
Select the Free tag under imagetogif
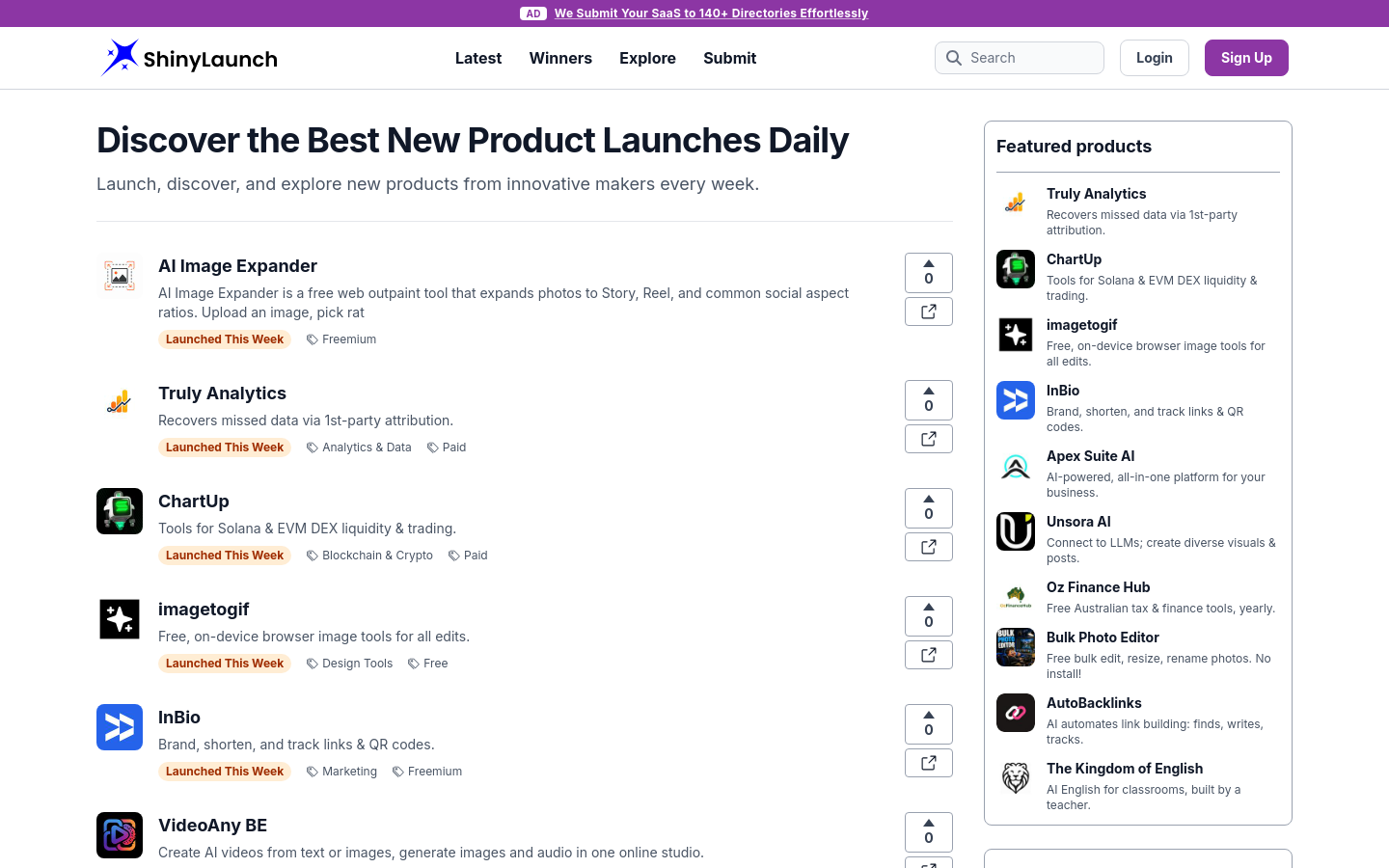pyautogui.click(x=427, y=664)
